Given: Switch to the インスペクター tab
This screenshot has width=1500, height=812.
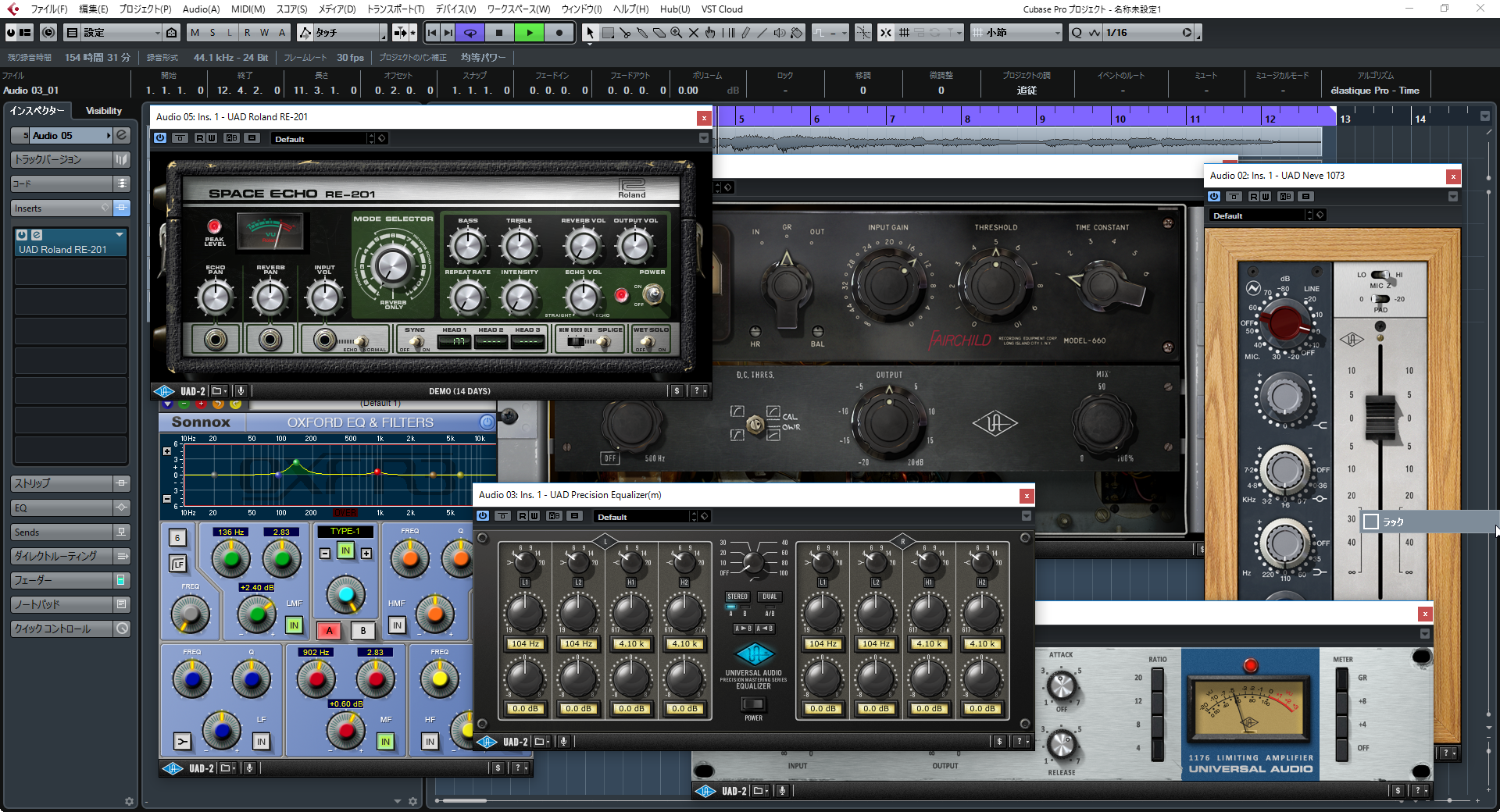Looking at the screenshot, I should [37, 111].
